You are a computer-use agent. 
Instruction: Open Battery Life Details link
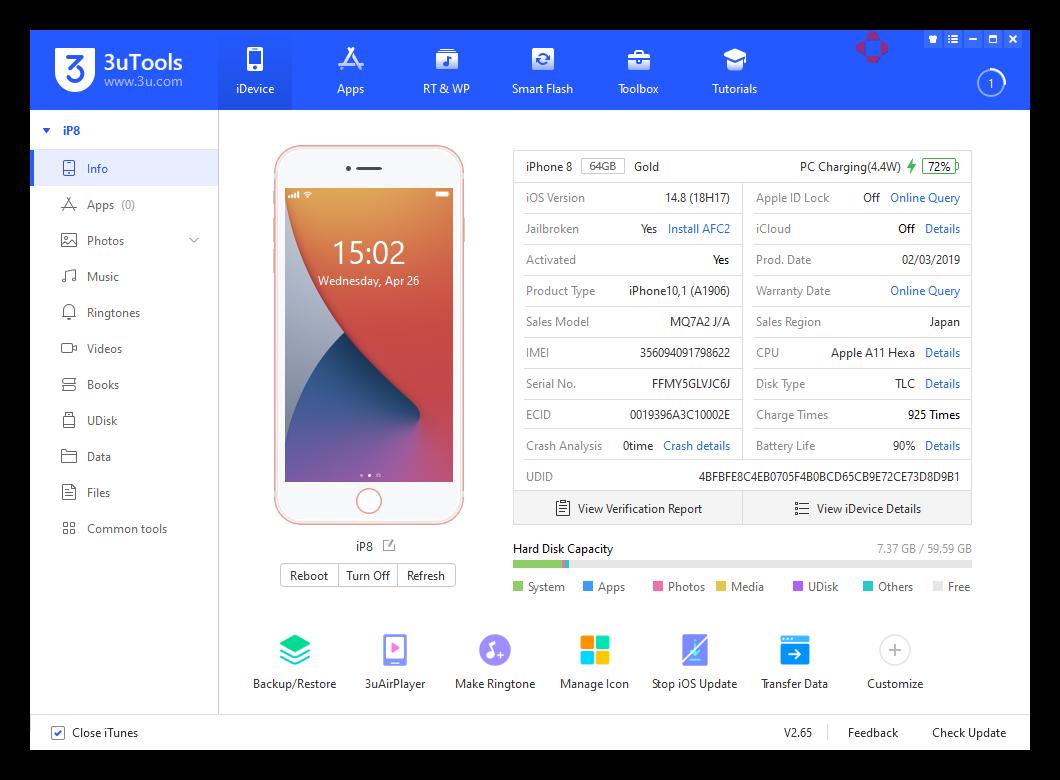click(942, 446)
